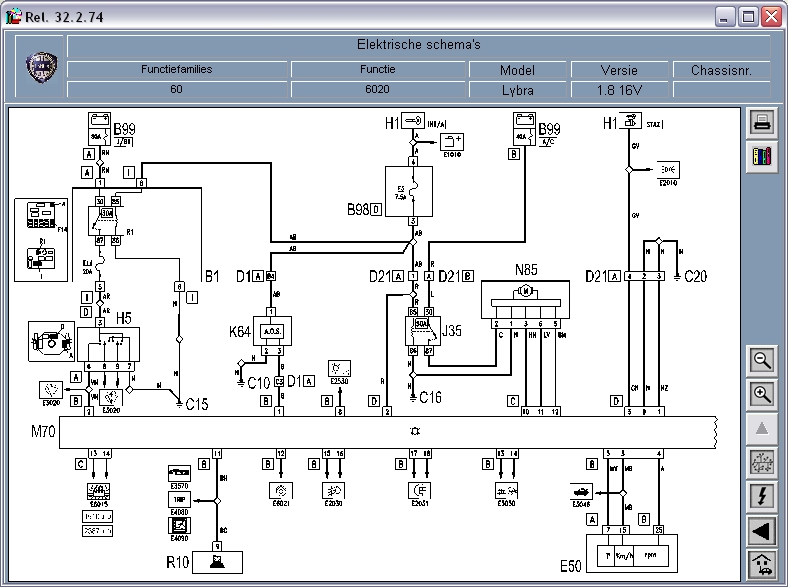788x587 pixels.
Task: Click the Chassisnr. header label
Action: [x=721, y=70]
